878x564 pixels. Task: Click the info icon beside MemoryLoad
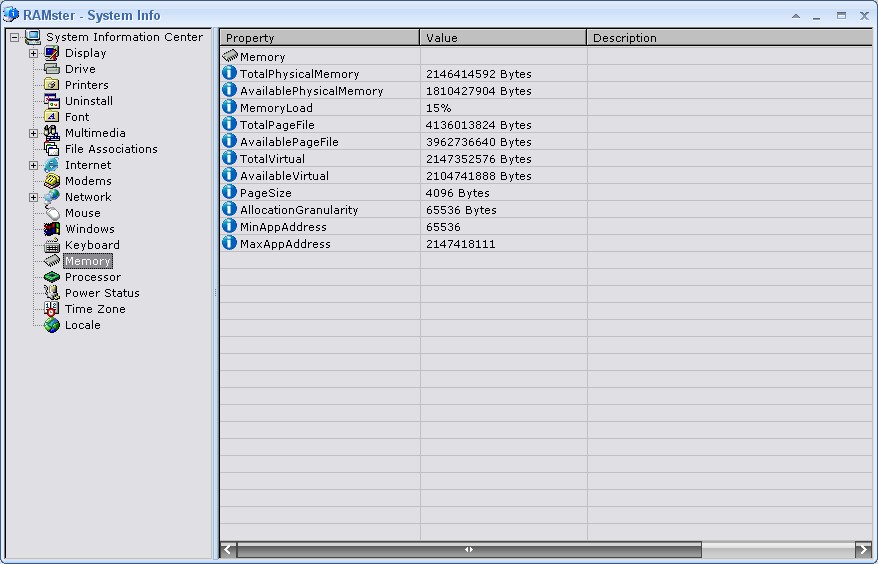point(229,106)
